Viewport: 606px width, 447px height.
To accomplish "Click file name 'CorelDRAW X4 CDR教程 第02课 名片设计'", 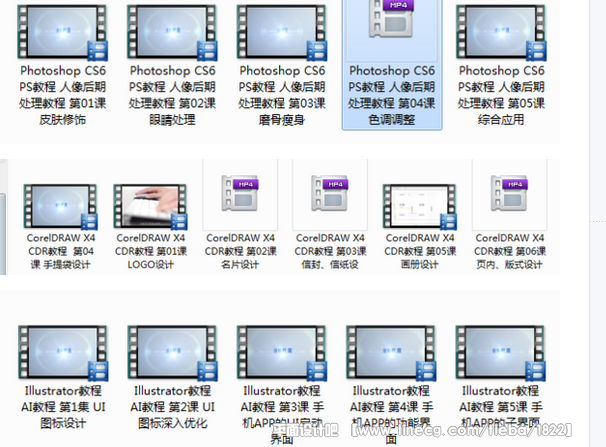I will tap(240, 251).
